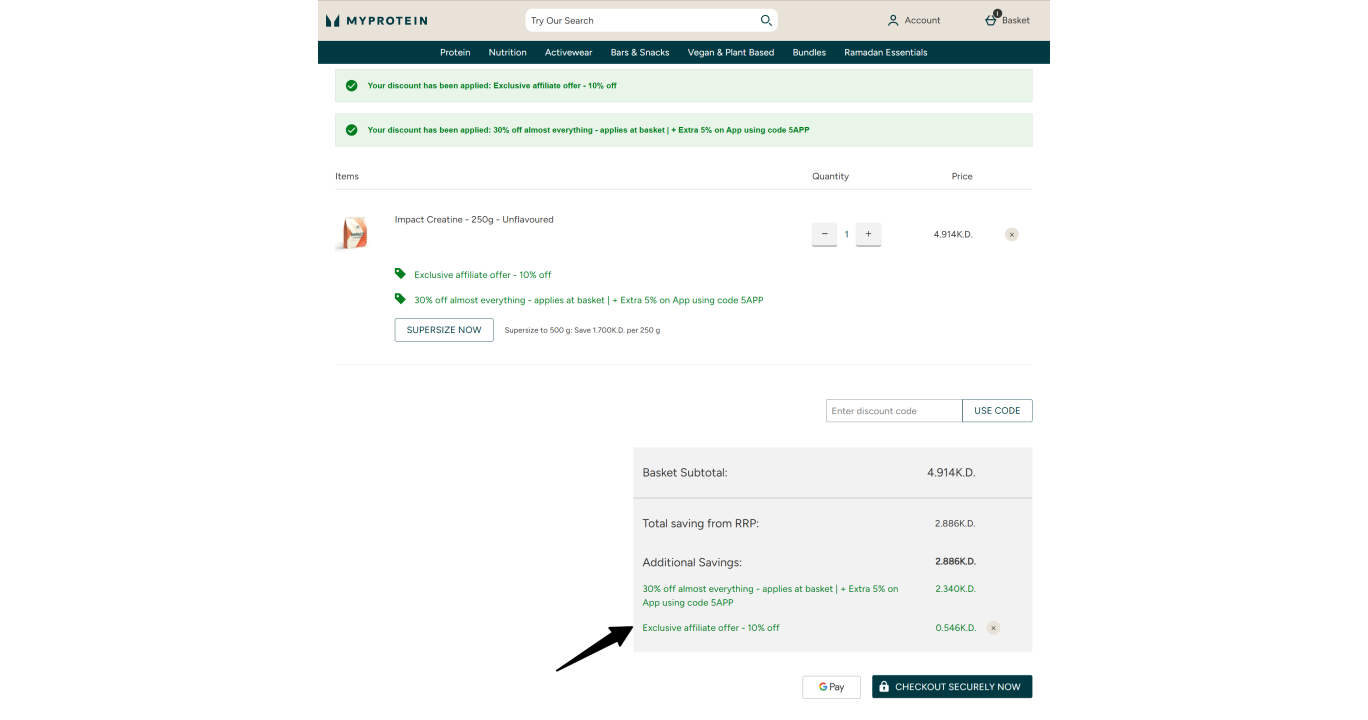This screenshot has width=1368, height=720.
Task: Click 'Exclusive affiliate offer - 10% off' in savings summary
Action: [x=711, y=628]
